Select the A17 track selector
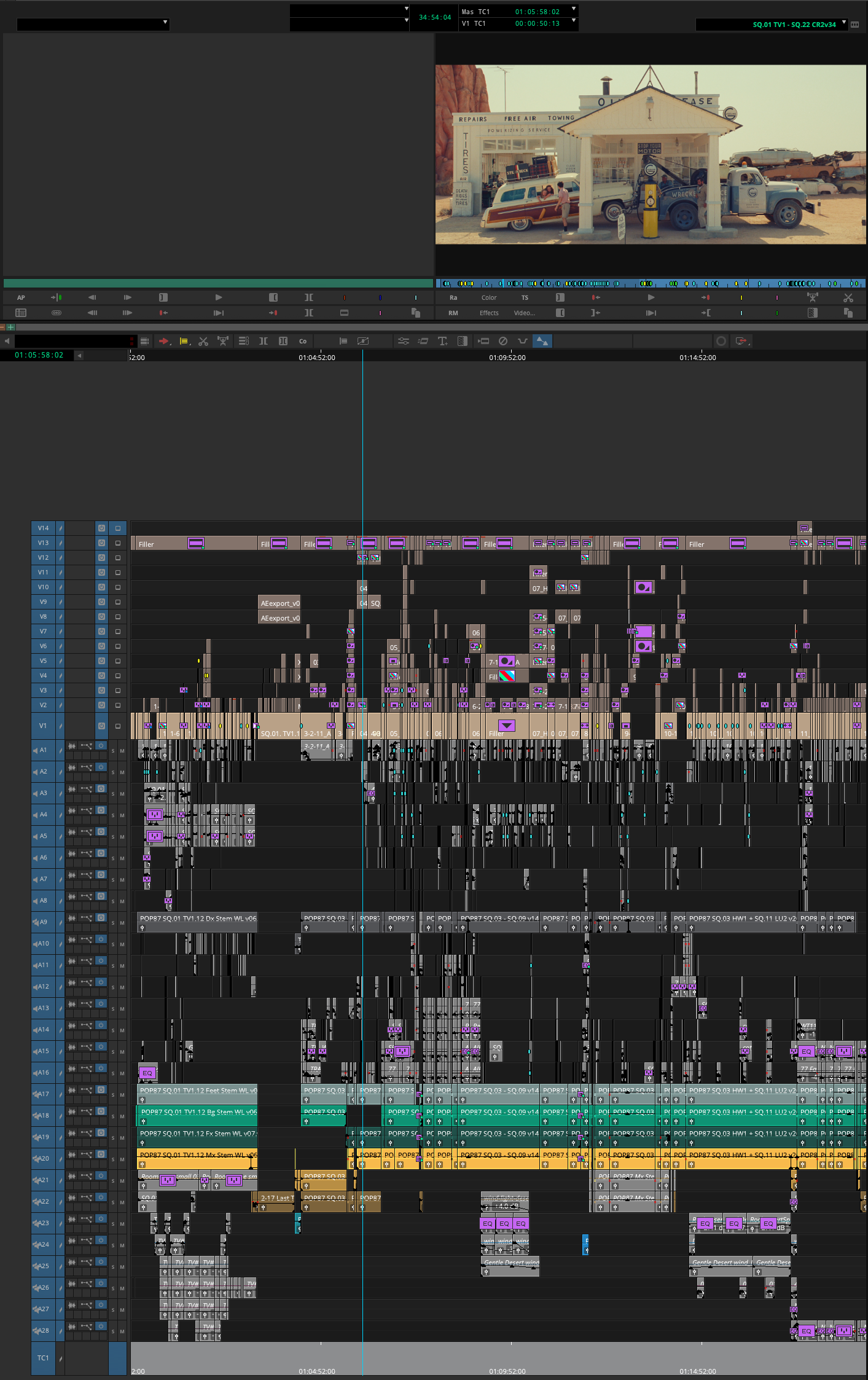Viewport: 868px width, 1380px height. (x=43, y=1094)
